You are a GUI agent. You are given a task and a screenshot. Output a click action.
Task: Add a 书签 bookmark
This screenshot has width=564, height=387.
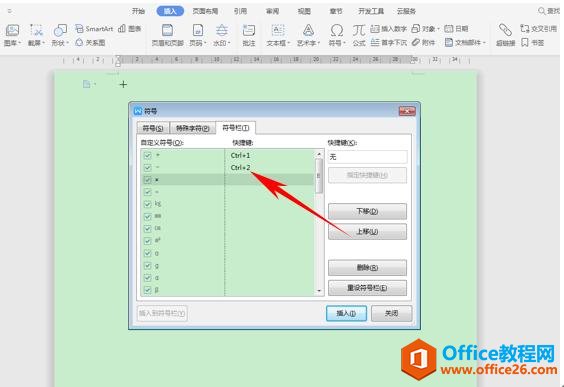coord(532,42)
